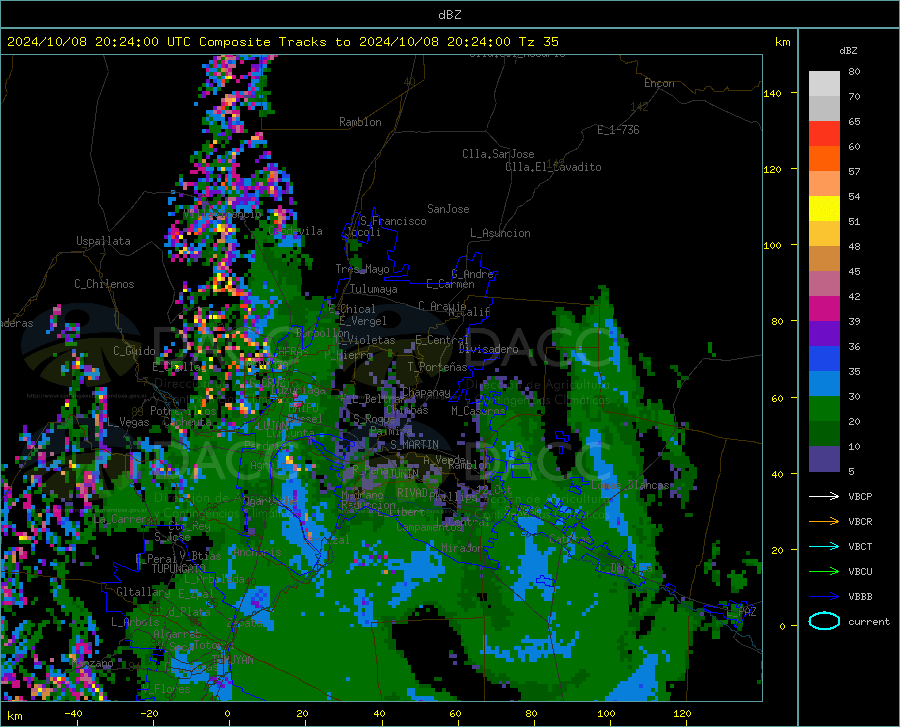This screenshot has width=900, height=727.
Task: Click the orange VBCR arrow legend icon
Action: pyautogui.click(x=824, y=521)
